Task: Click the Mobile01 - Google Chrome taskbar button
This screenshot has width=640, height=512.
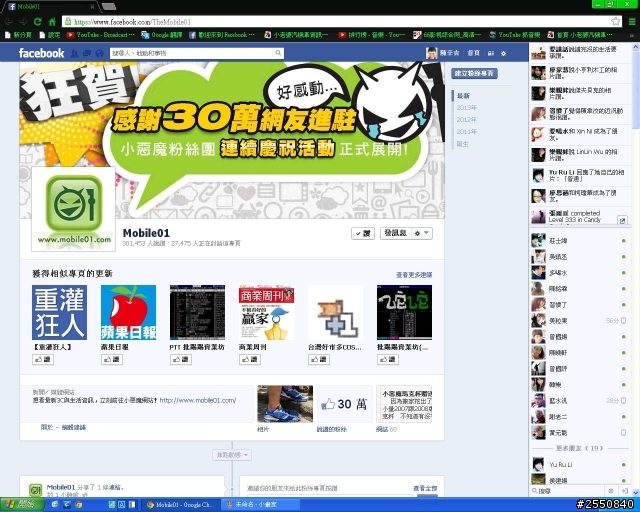Action: [182, 505]
